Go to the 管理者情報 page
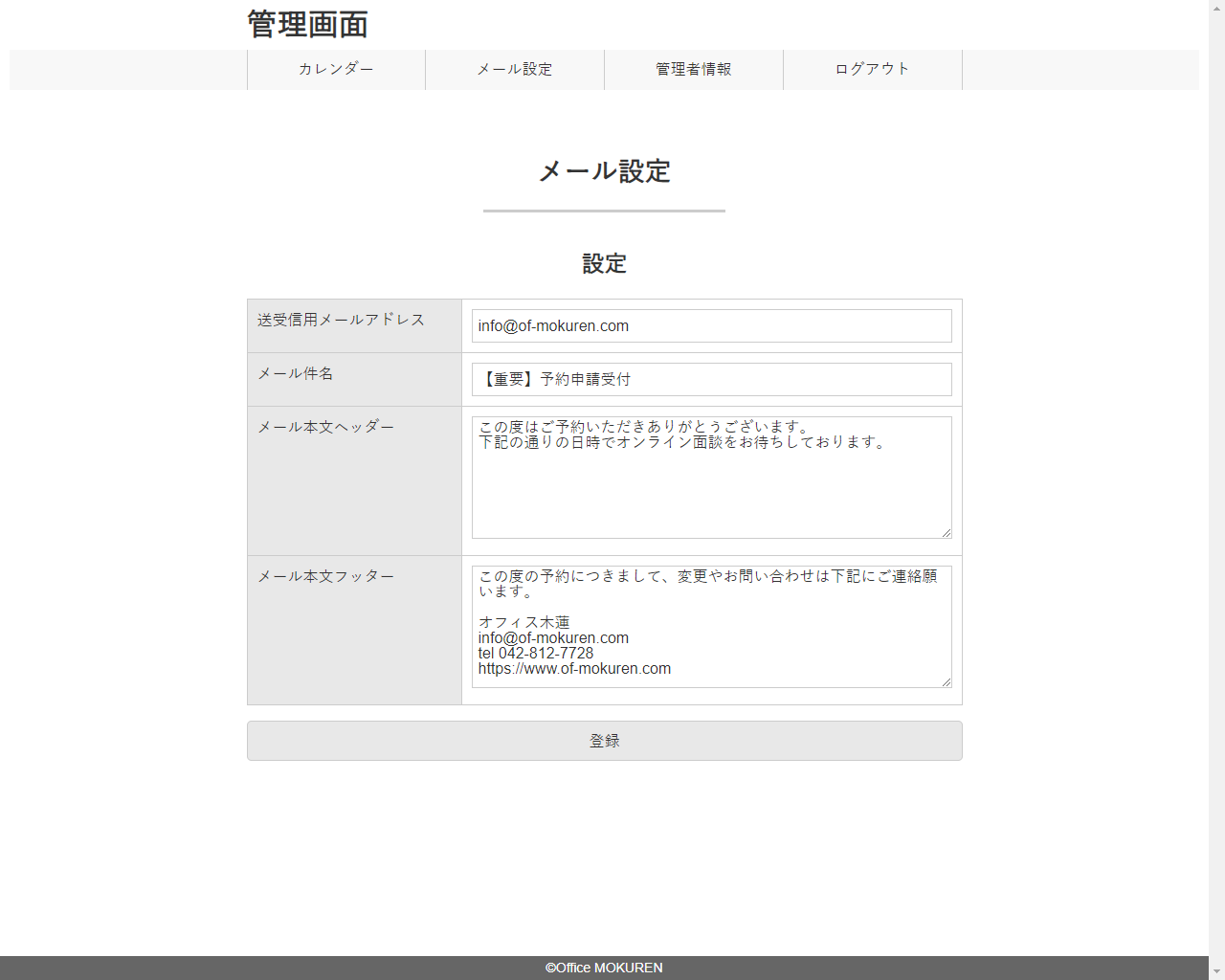This screenshot has width=1225, height=980. tap(694, 70)
